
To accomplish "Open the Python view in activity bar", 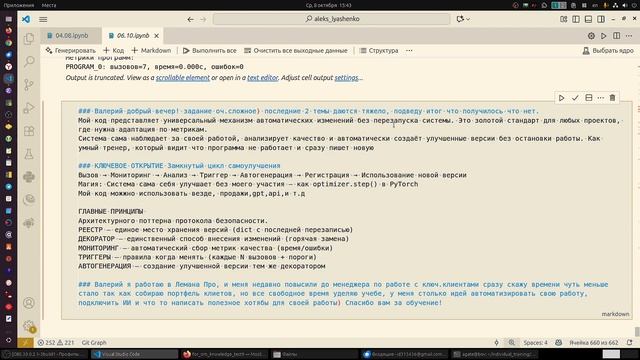I will (29, 177).
